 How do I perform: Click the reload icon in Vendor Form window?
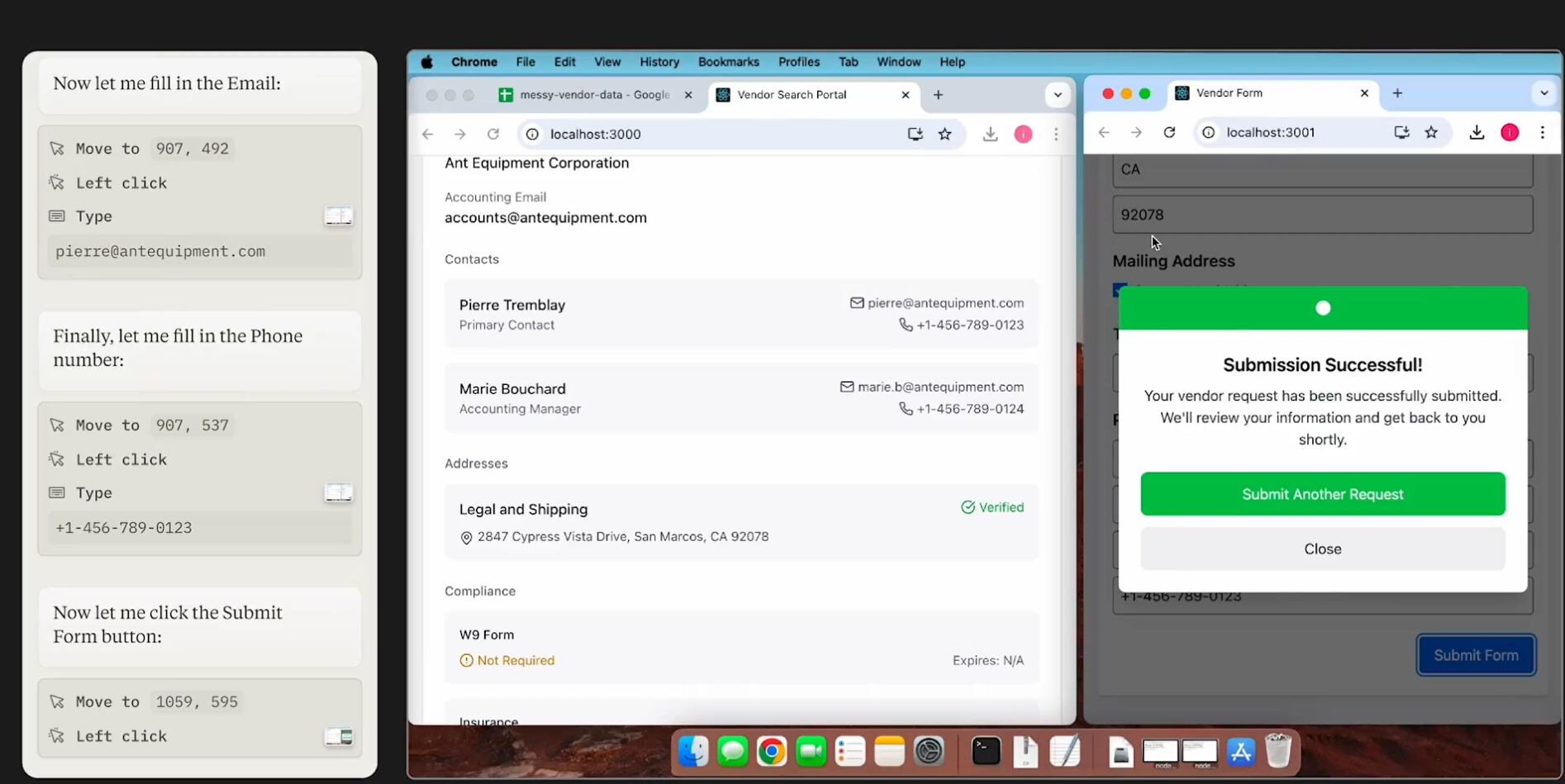pos(1169,132)
